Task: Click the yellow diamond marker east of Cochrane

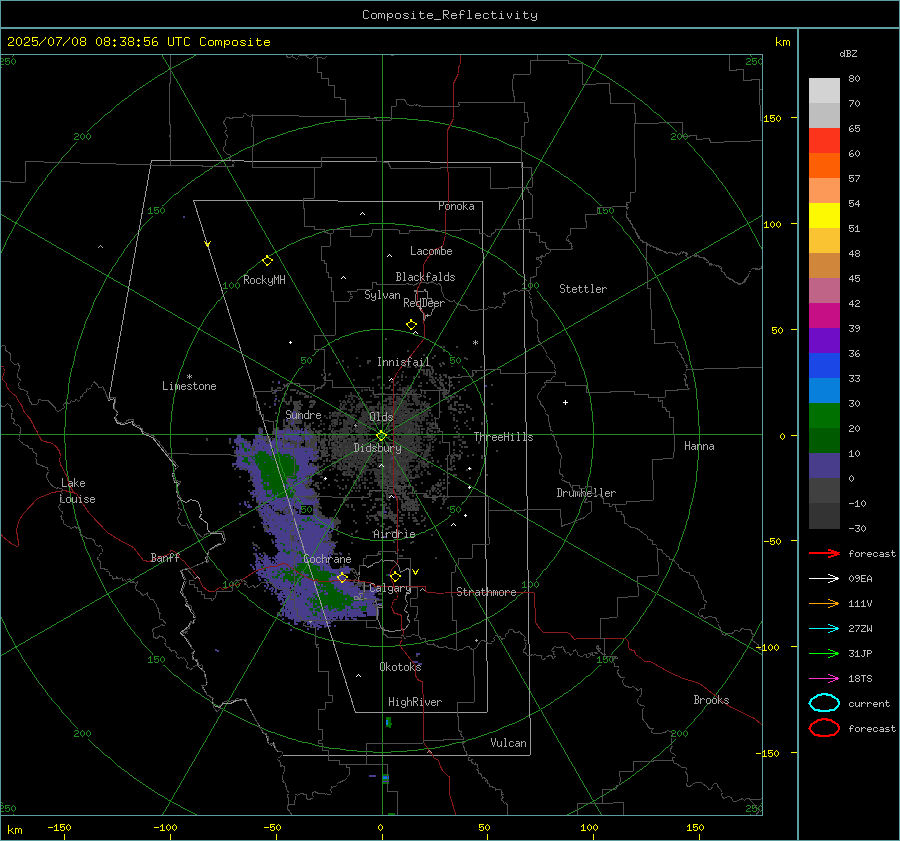Action: coord(342,577)
